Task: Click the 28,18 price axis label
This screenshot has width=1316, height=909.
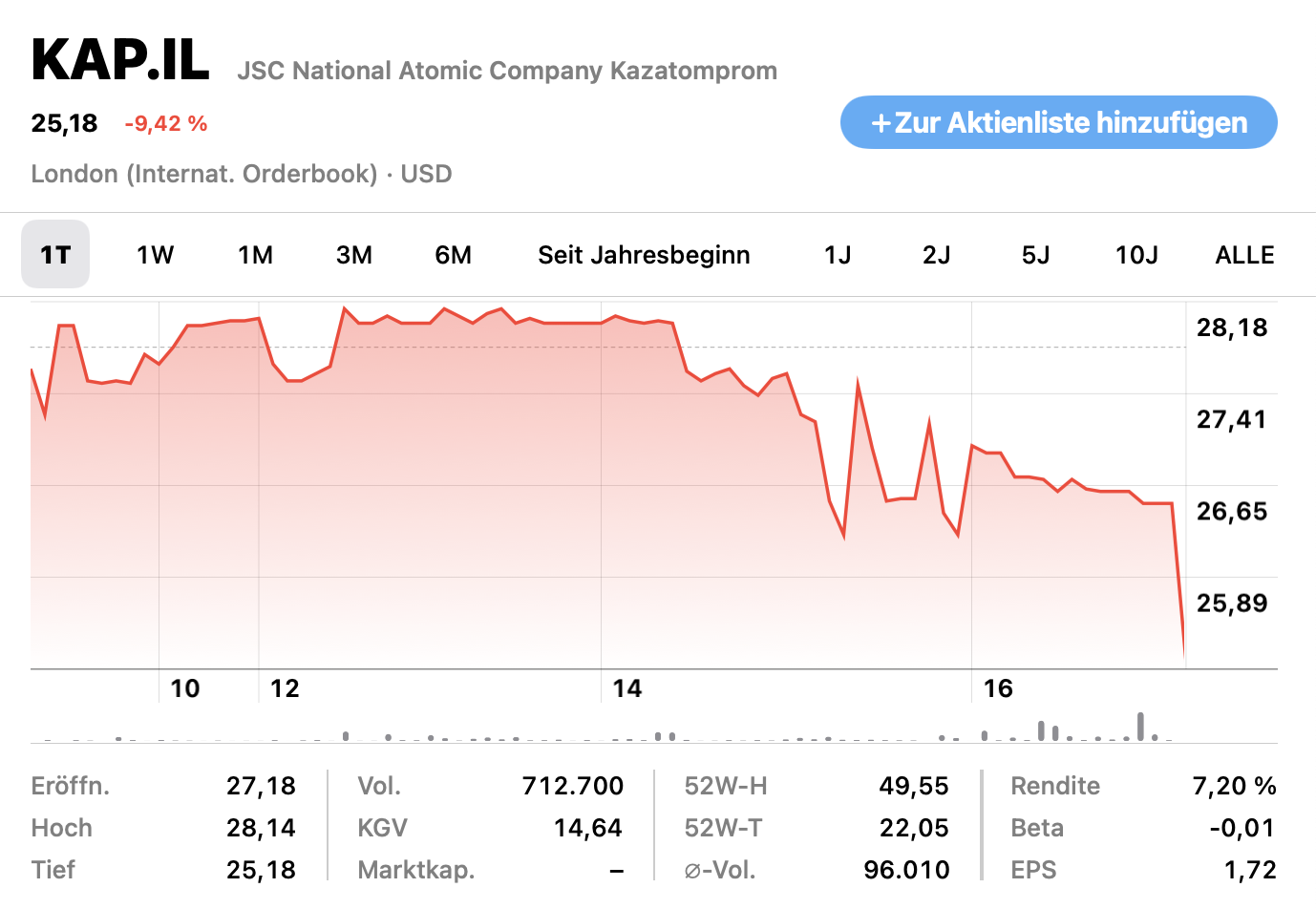Action: point(1232,328)
